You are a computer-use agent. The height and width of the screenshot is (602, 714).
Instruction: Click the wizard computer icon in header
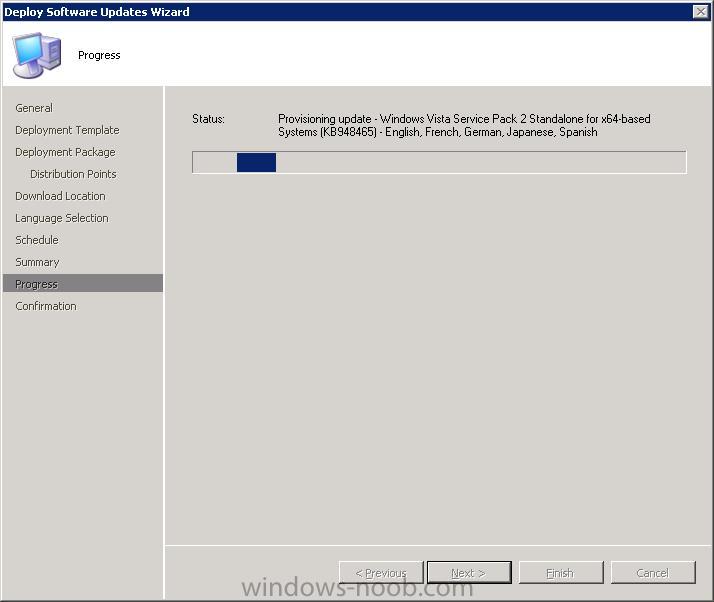click(37, 55)
